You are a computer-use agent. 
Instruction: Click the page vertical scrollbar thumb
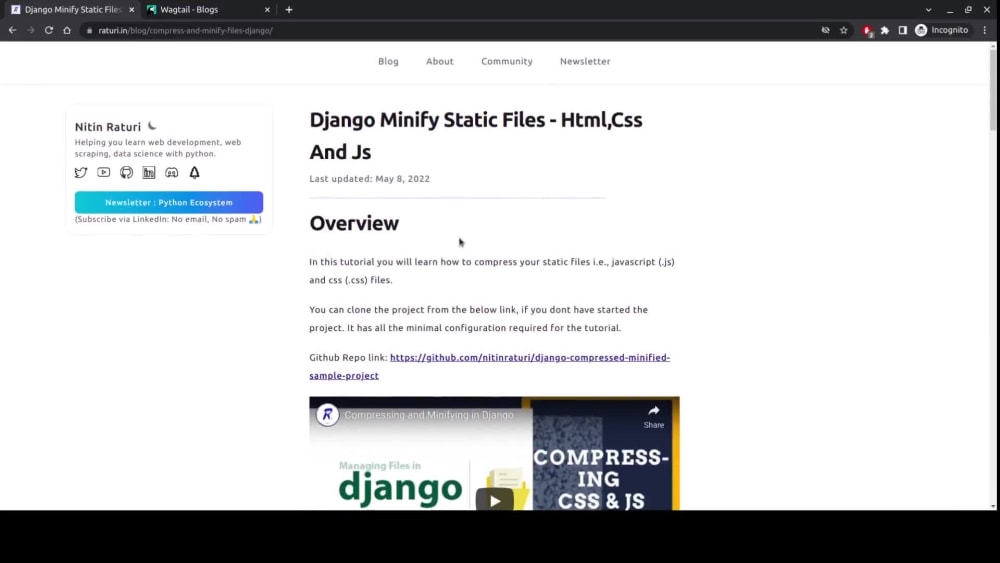[x=993, y=89]
